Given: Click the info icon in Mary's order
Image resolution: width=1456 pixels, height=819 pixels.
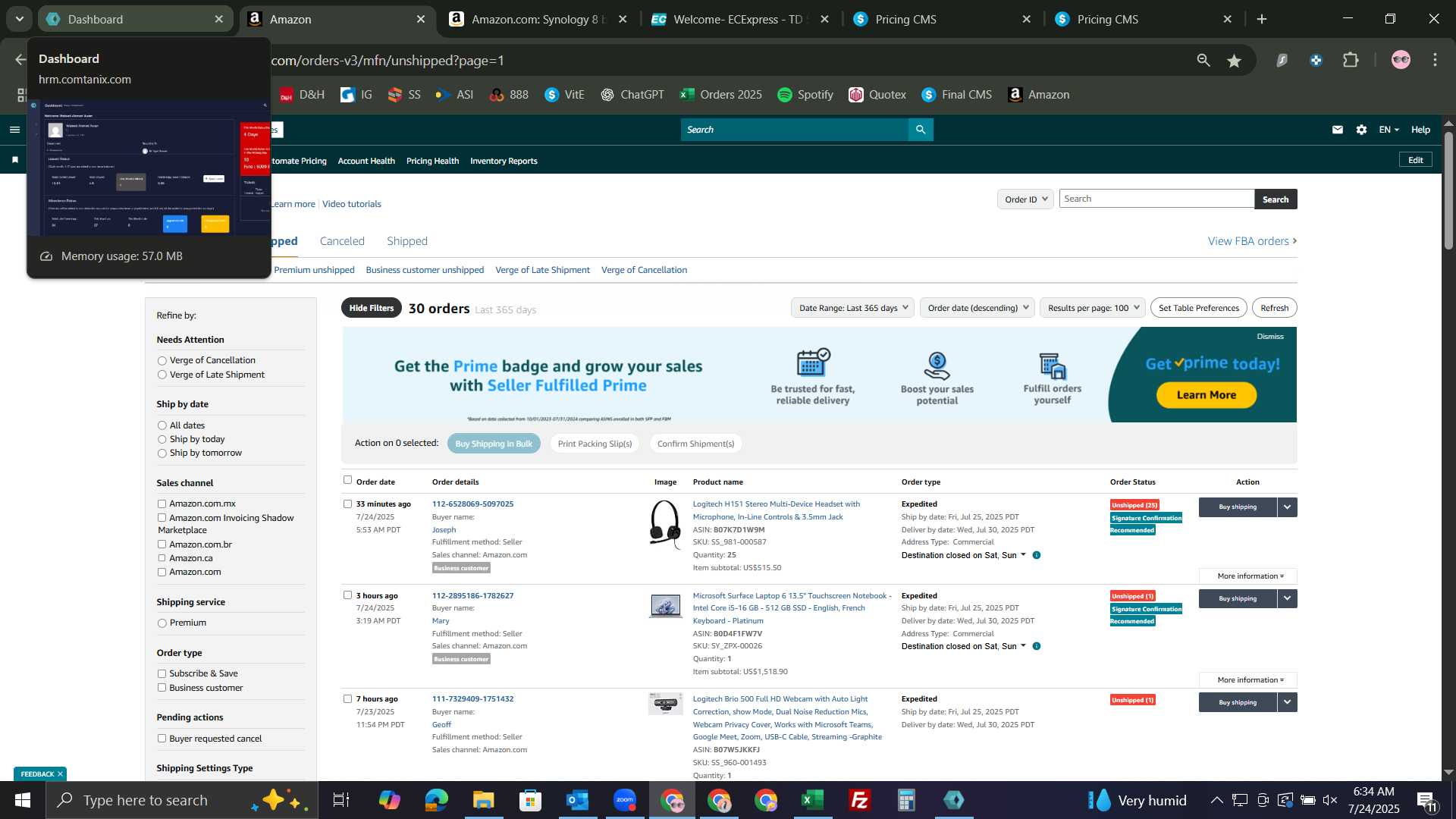Looking at the screenshot, I should pyautogui.click(x=1037, y=646).
